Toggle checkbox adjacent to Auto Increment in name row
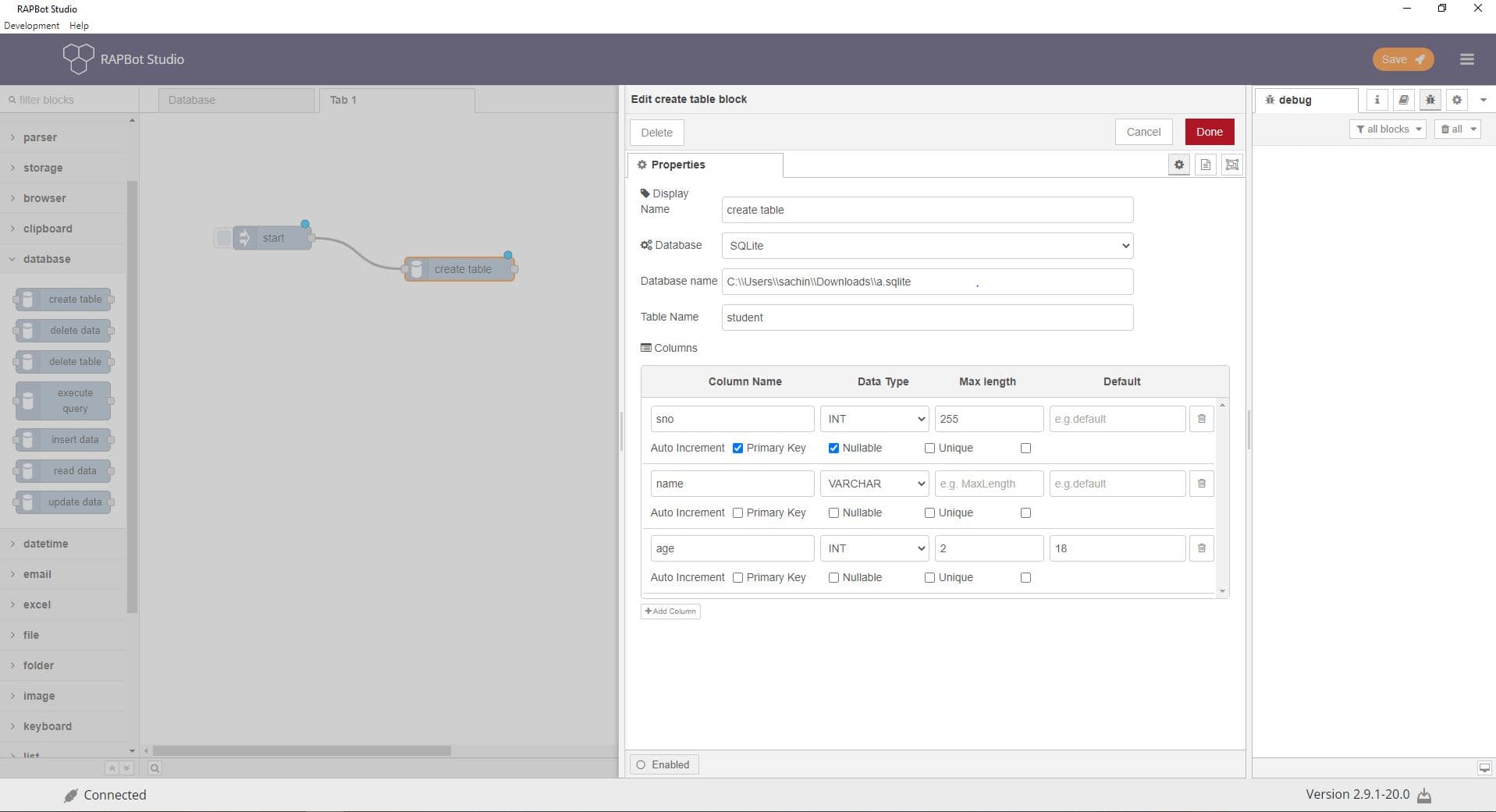The width and height of the screenshot is (1496, 812). click(737, 512)
